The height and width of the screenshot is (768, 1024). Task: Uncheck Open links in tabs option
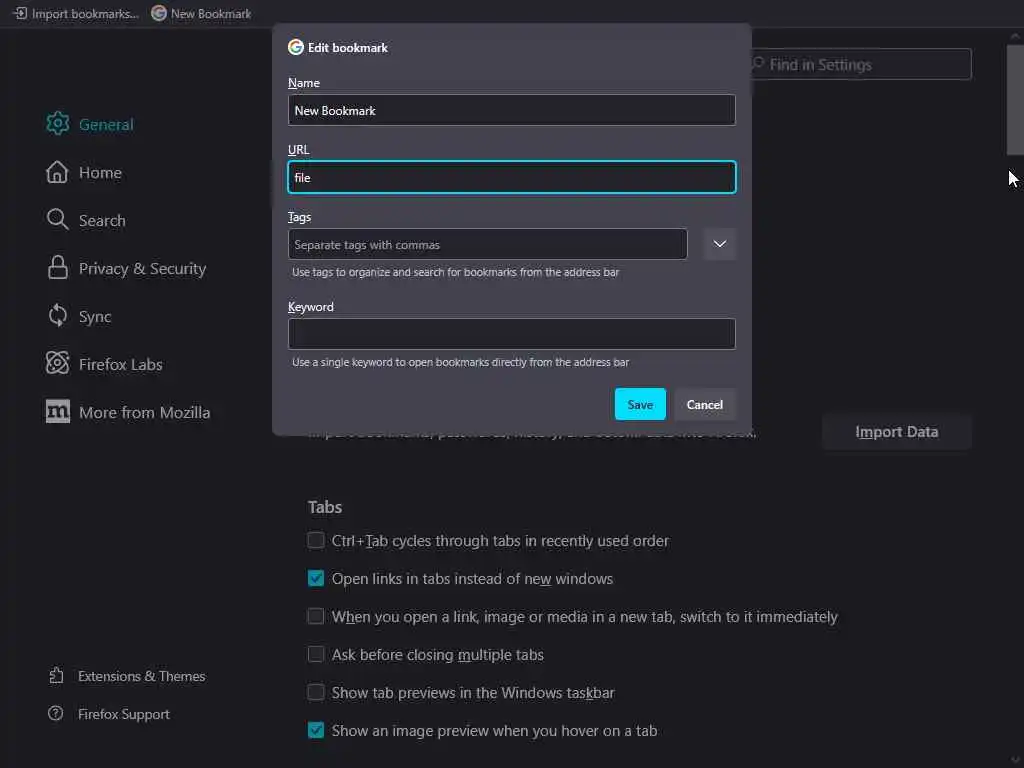(316, 579)
